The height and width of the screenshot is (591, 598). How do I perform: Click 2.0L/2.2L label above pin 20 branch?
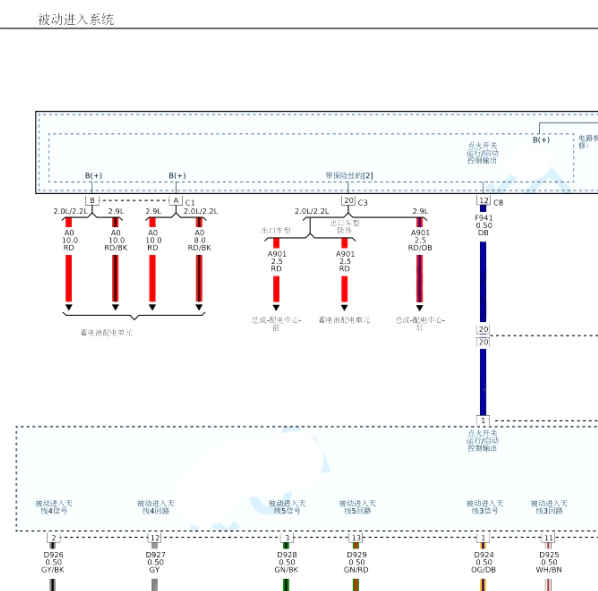tap(312, 211)
